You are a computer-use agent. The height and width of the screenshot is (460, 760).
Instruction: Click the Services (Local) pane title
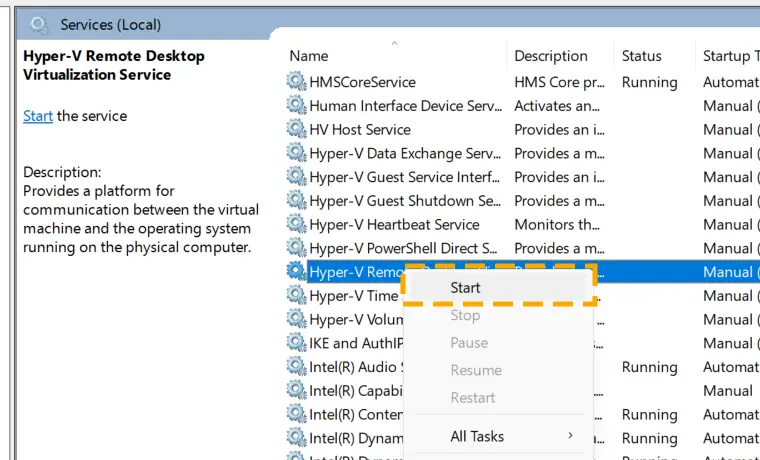pos(111,25)
